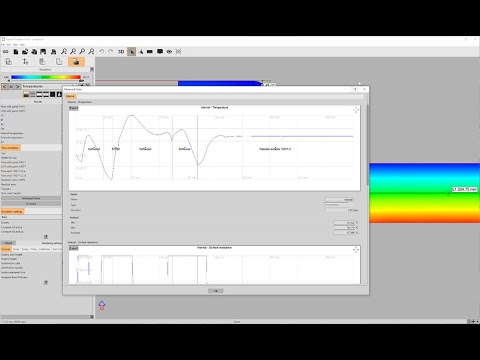This screenshot has height=360, width=480.
Task: Click OK to close Advanced flows dialog
Action: pyautogui.click(x=216, y=291)
